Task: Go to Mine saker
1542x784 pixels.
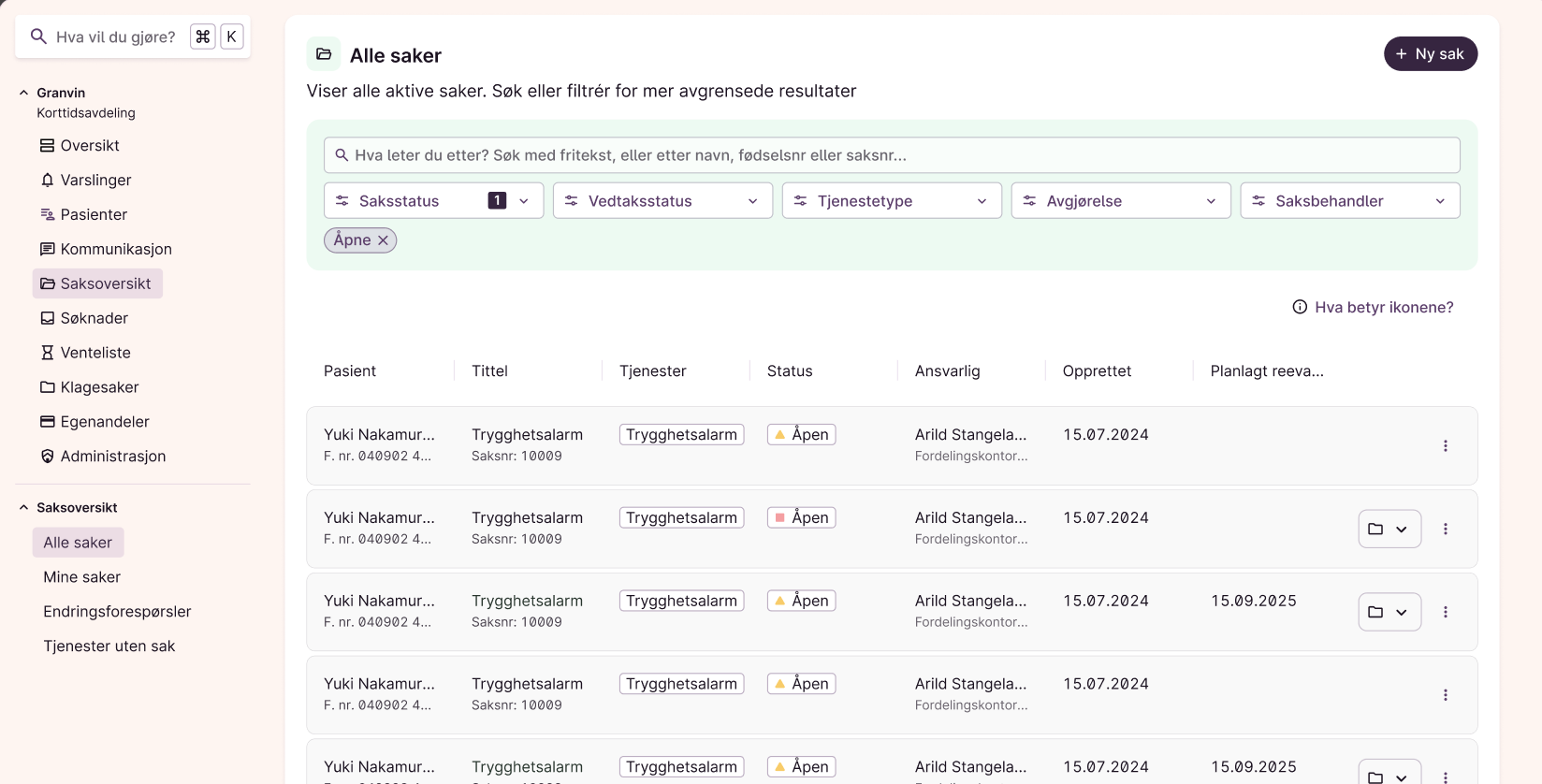Action: (81, 577)
